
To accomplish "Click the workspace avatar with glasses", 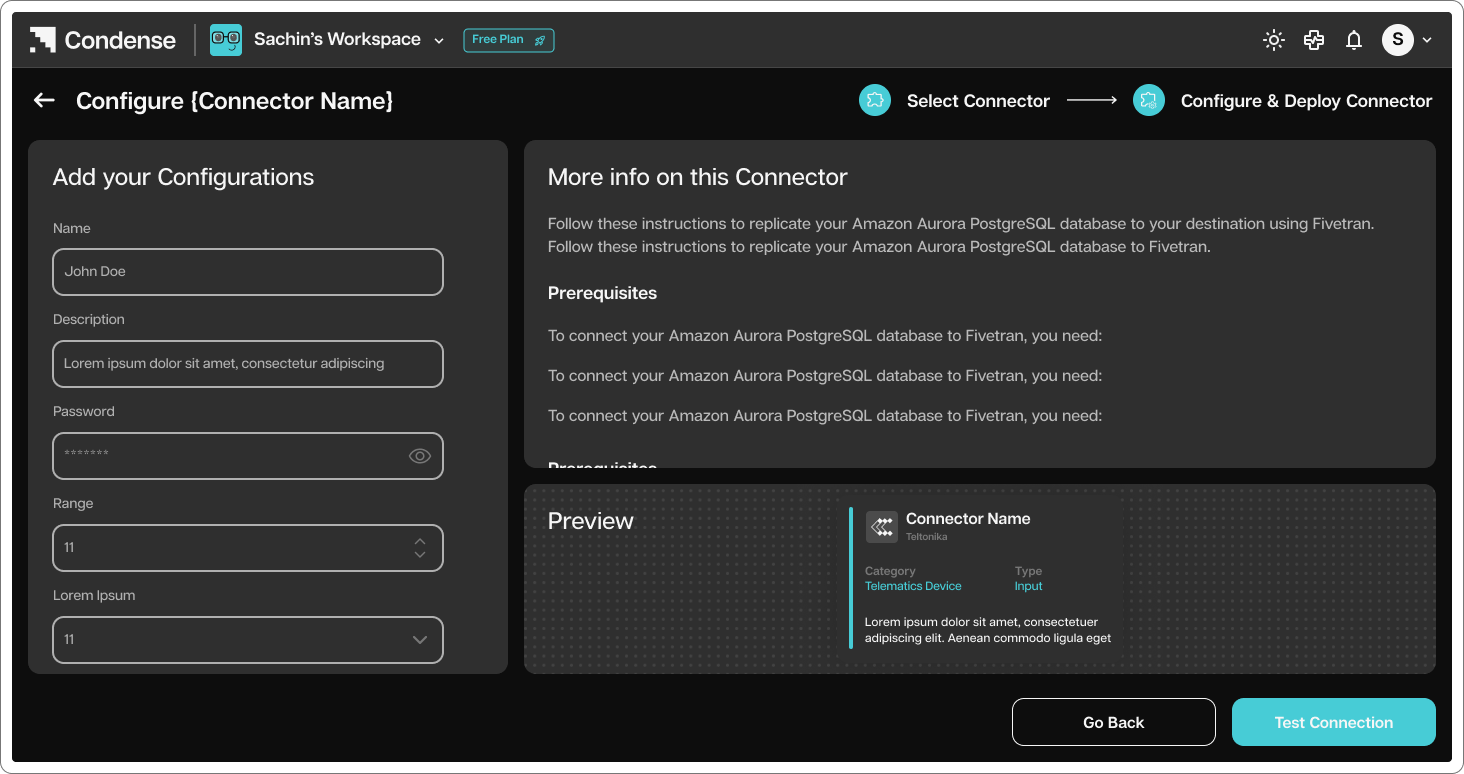I will [226, 40].
